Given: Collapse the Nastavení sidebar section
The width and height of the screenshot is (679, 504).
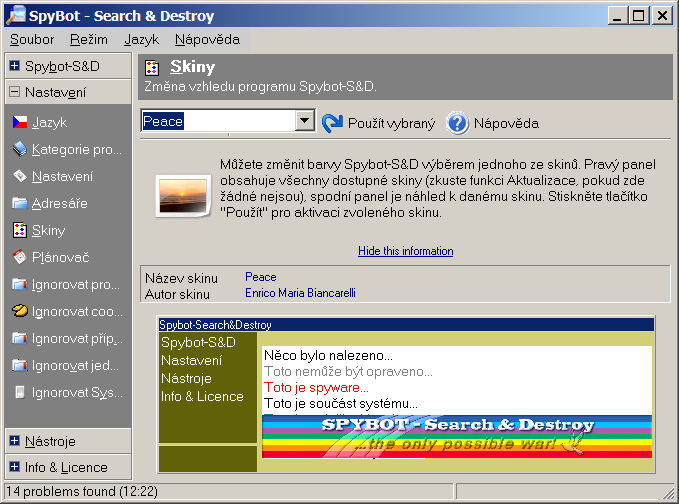Looking at the screenshot, I should tap(14, 92).
